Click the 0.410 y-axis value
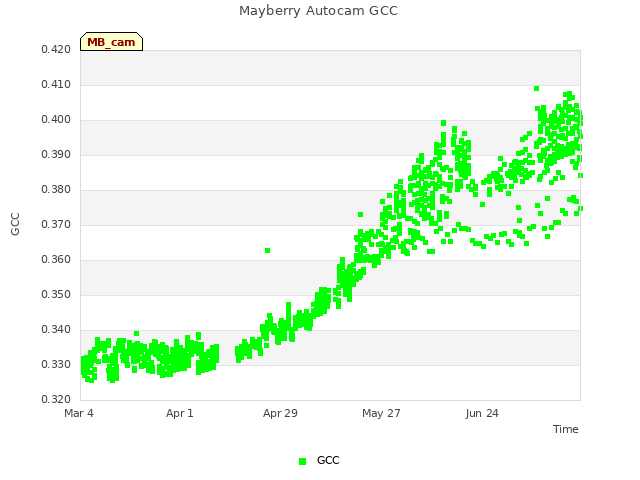The height and width of the screenshot is (480, 640). (x=56, y=84)
